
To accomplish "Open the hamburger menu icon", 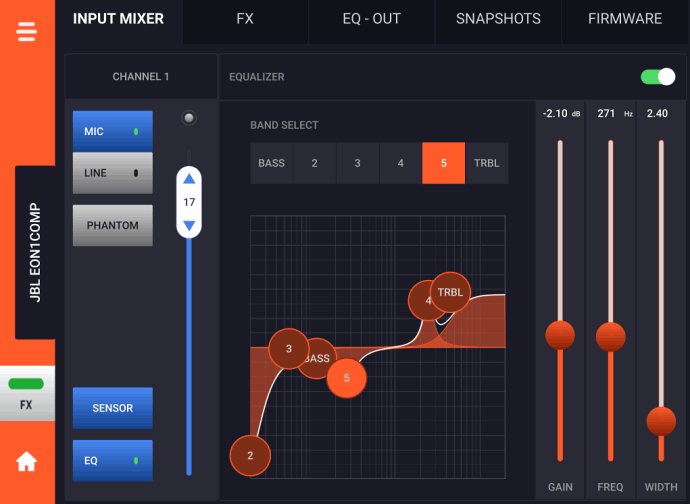I will pyautogui.click(x=26, y=31).
